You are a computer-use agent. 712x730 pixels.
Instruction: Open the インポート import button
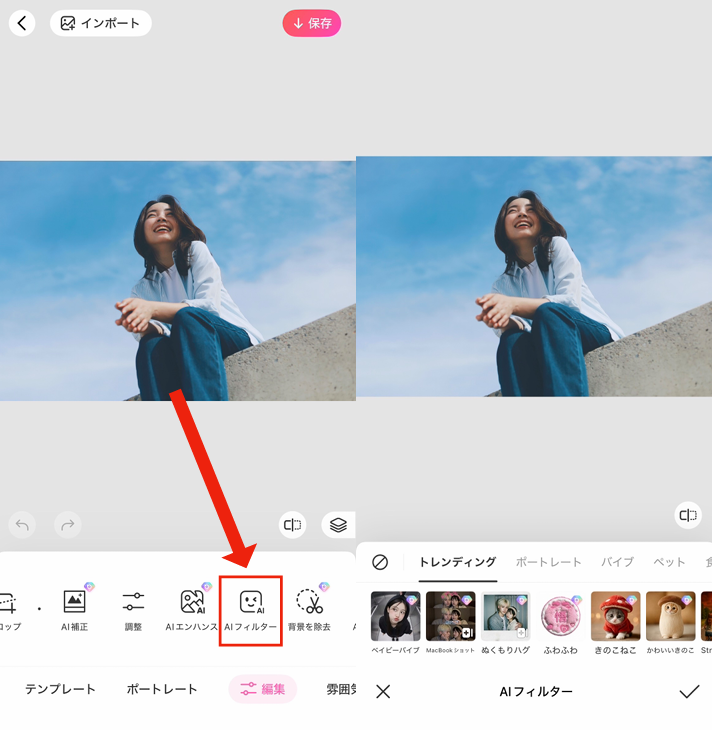[x=101, y=23]
